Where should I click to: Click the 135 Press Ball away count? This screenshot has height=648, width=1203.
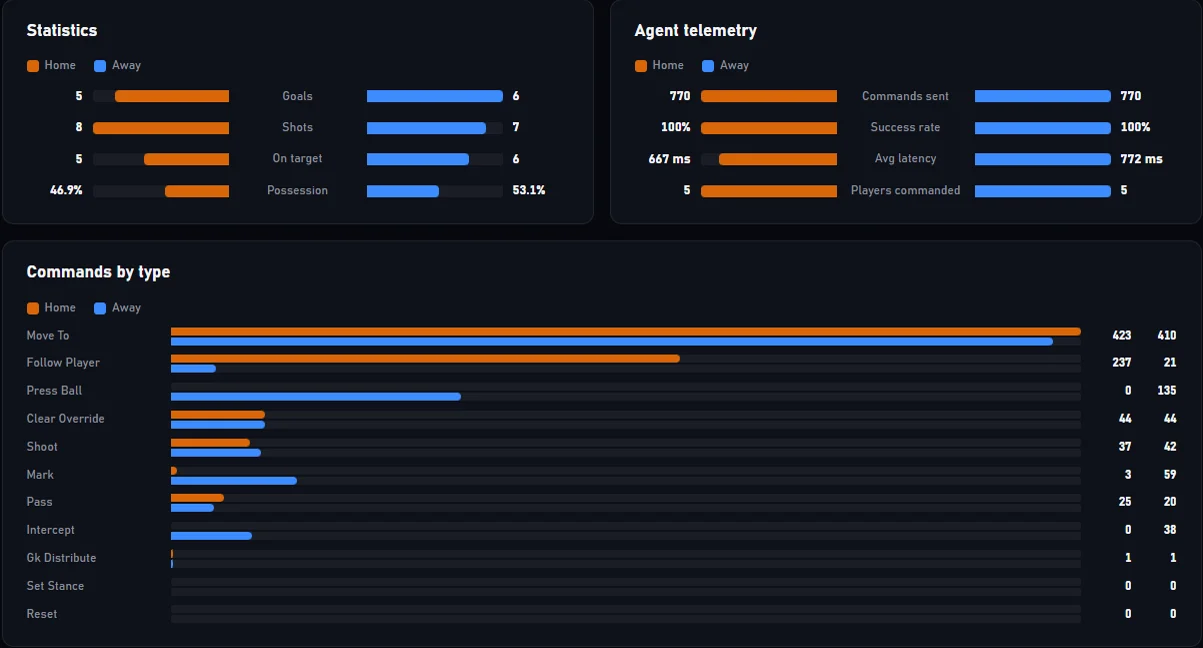coord(1166,391)
